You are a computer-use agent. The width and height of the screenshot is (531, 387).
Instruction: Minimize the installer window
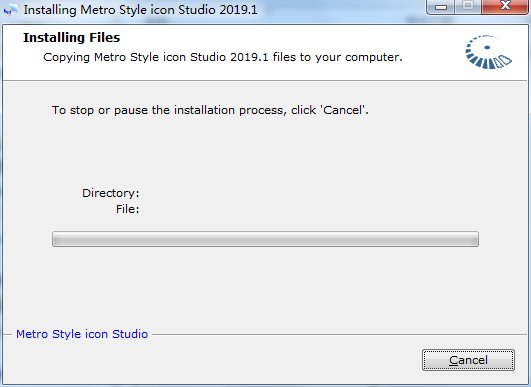tap(441, 7)
